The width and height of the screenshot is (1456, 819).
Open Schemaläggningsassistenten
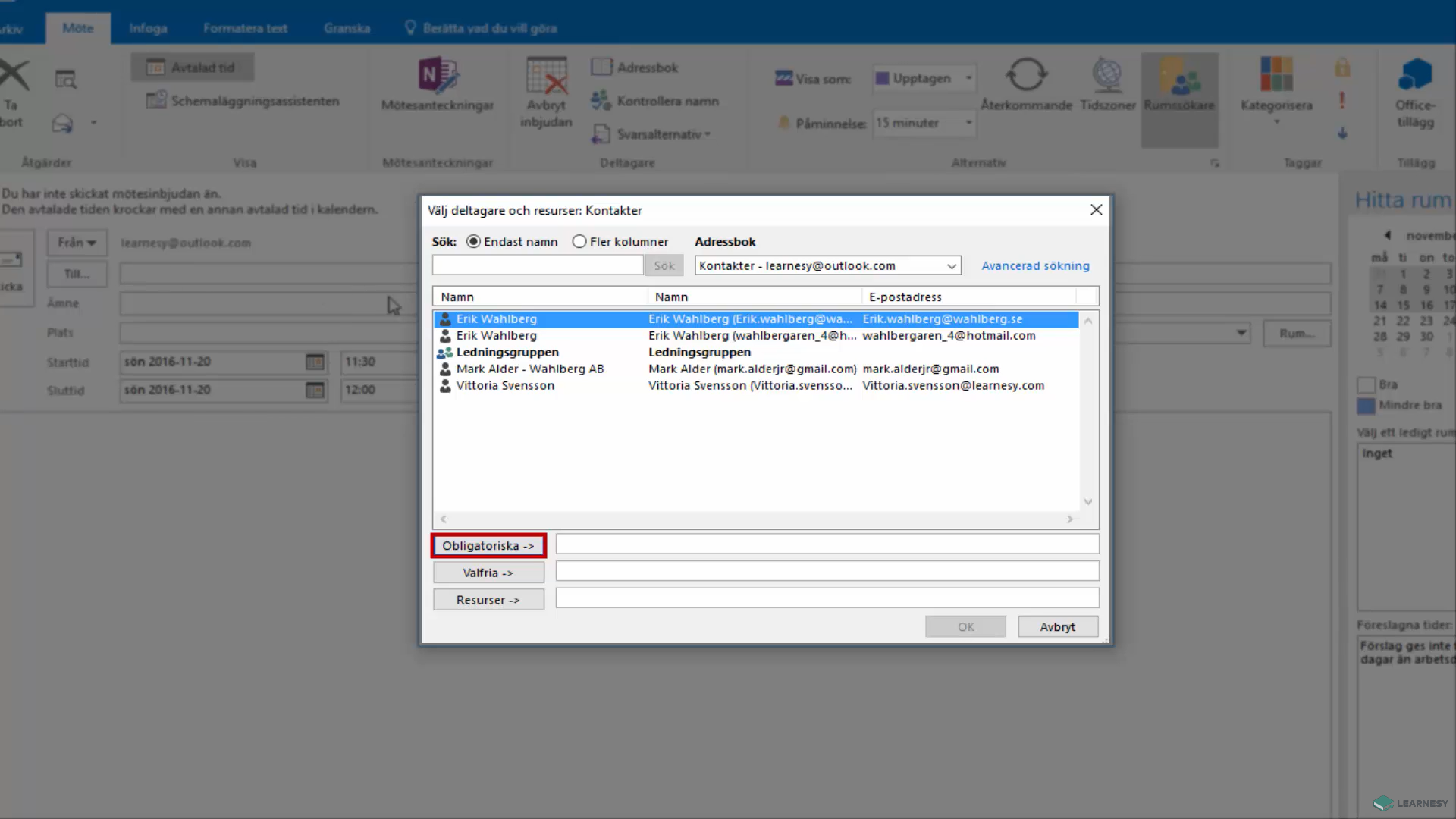coord(243,101)
